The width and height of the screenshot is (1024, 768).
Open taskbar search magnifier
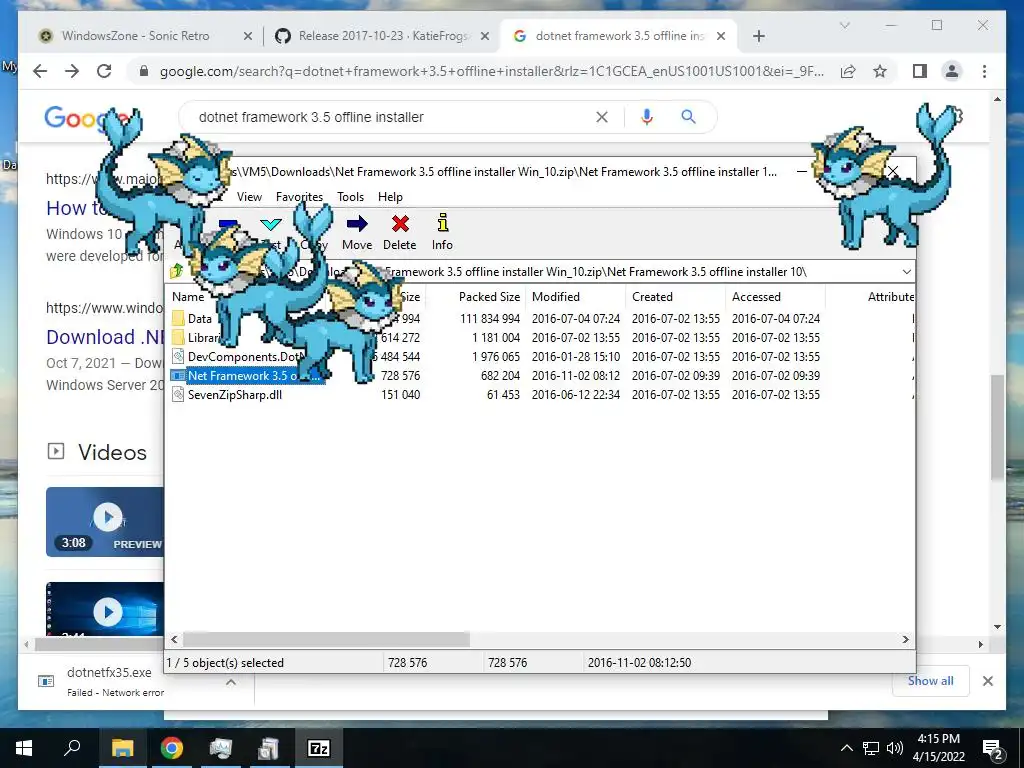tap(72, 748)
